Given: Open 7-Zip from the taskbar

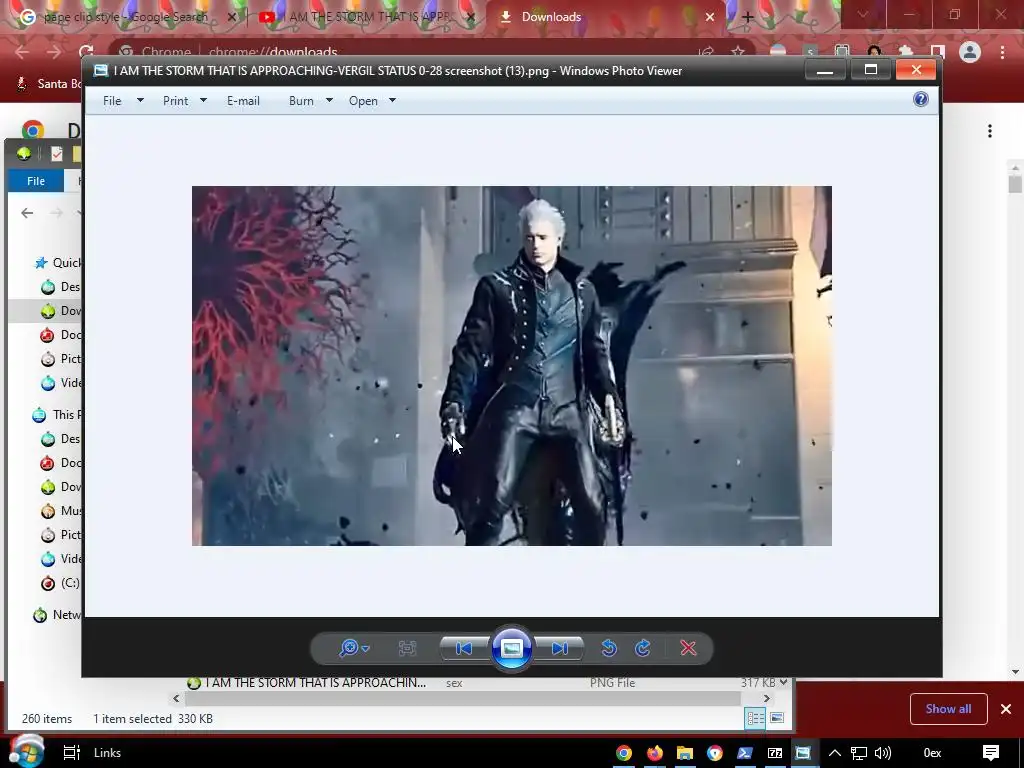Looking at the screenshot, I should coord(775,753).
